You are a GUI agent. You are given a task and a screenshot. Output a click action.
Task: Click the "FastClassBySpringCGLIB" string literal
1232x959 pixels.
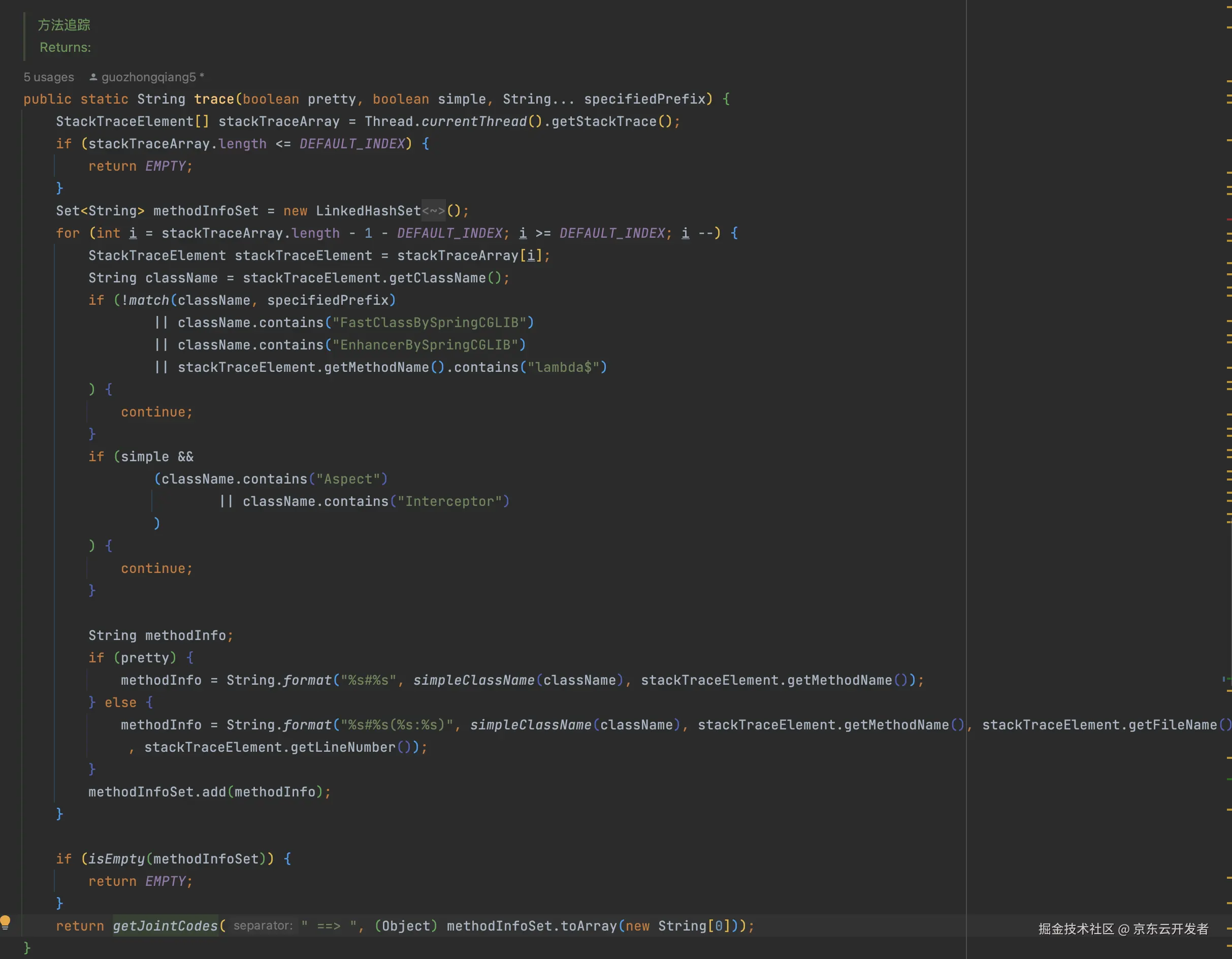click(429, 323)
